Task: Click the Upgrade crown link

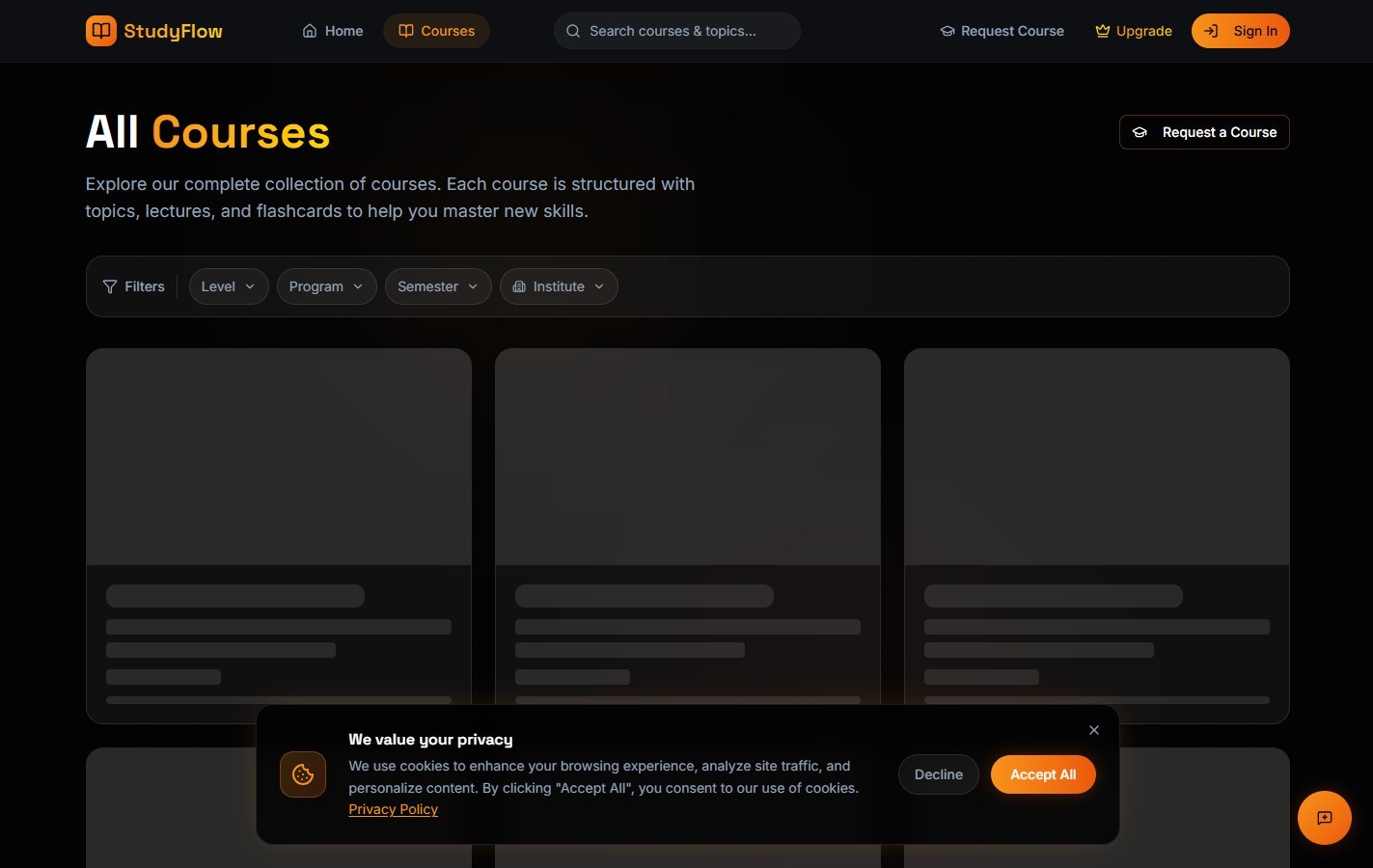Action: pyautogui.click(x=1134, y=31)
